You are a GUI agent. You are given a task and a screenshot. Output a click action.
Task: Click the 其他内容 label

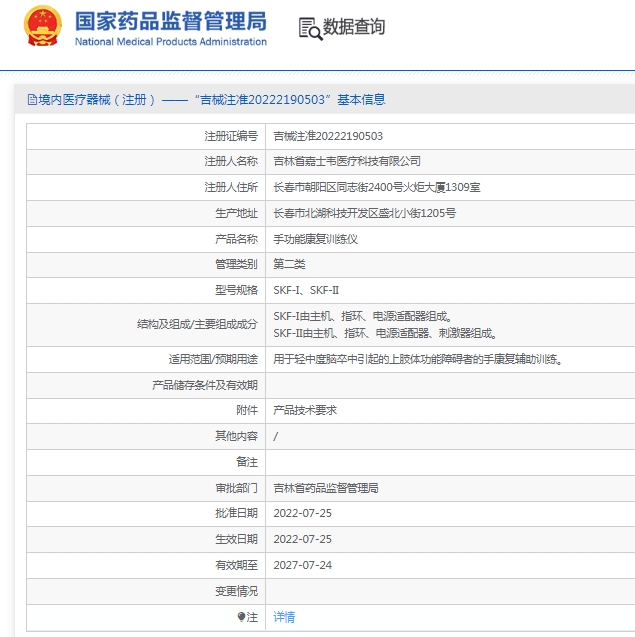tap(236, 436)
